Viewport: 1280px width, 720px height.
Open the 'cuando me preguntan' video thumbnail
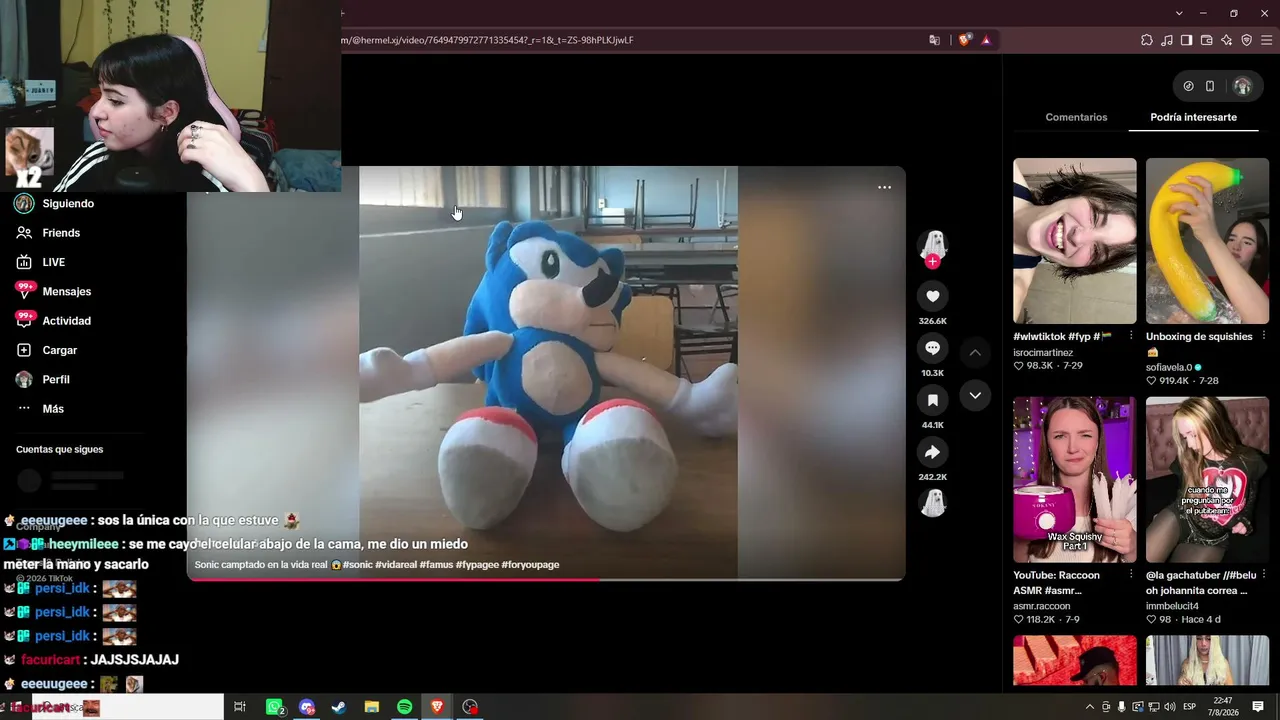(1207, 480)
